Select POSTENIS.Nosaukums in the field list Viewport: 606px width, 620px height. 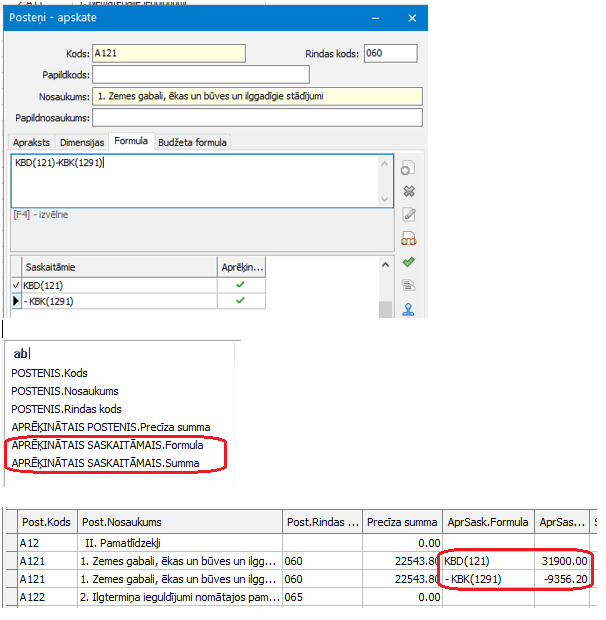65,391
